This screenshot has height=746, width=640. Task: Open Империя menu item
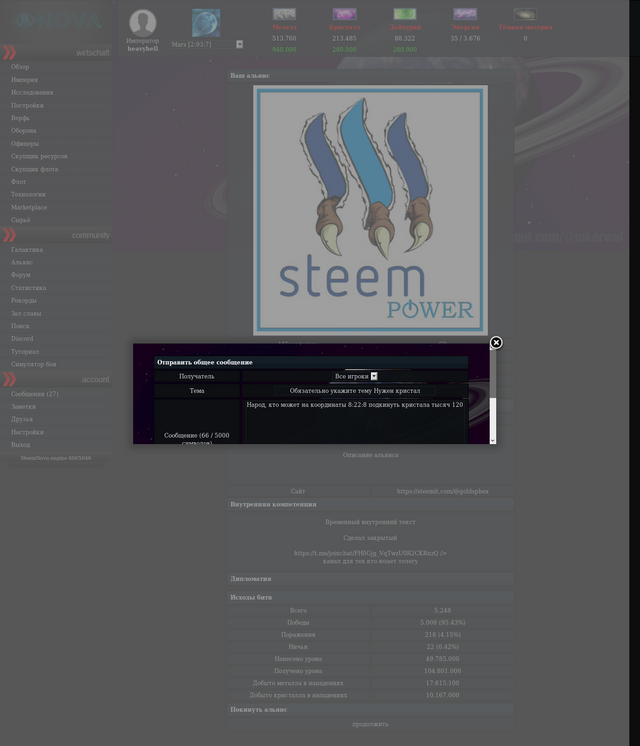(x=24, y=79)
